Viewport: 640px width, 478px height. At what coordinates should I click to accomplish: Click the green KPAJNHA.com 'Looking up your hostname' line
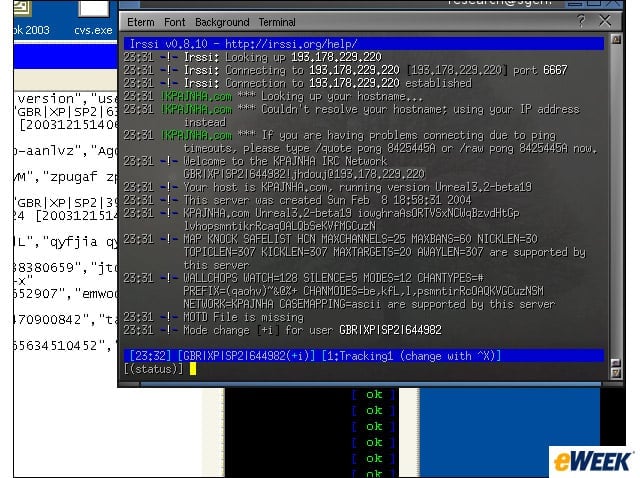point(273,96)
